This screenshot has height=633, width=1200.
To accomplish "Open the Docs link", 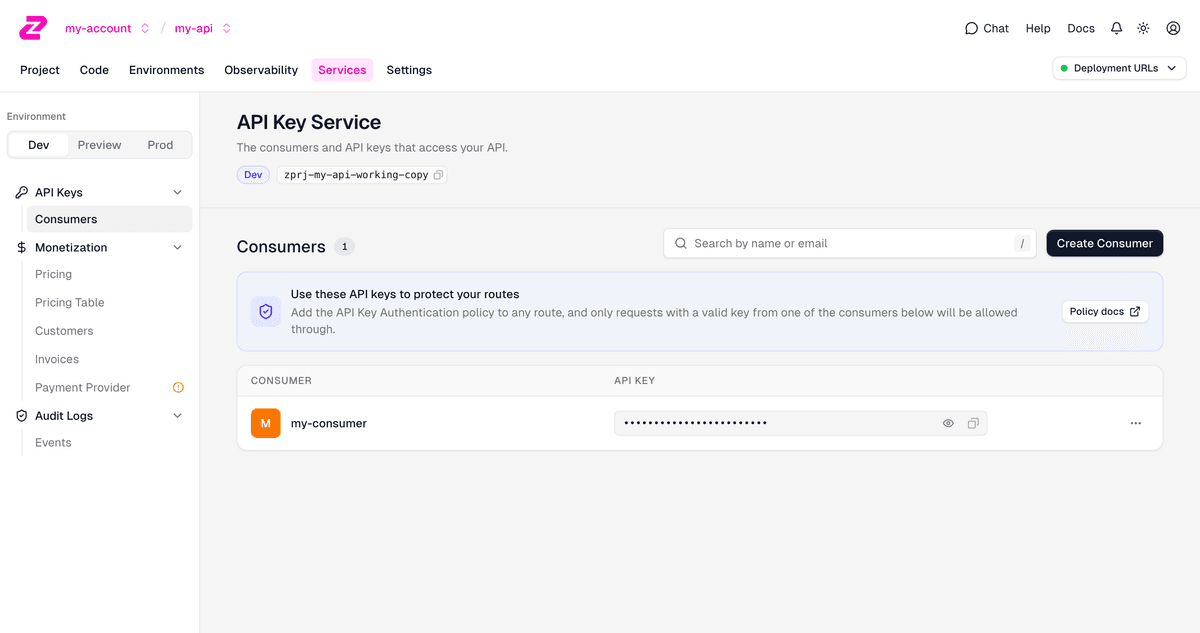I will click(1081, 28).
